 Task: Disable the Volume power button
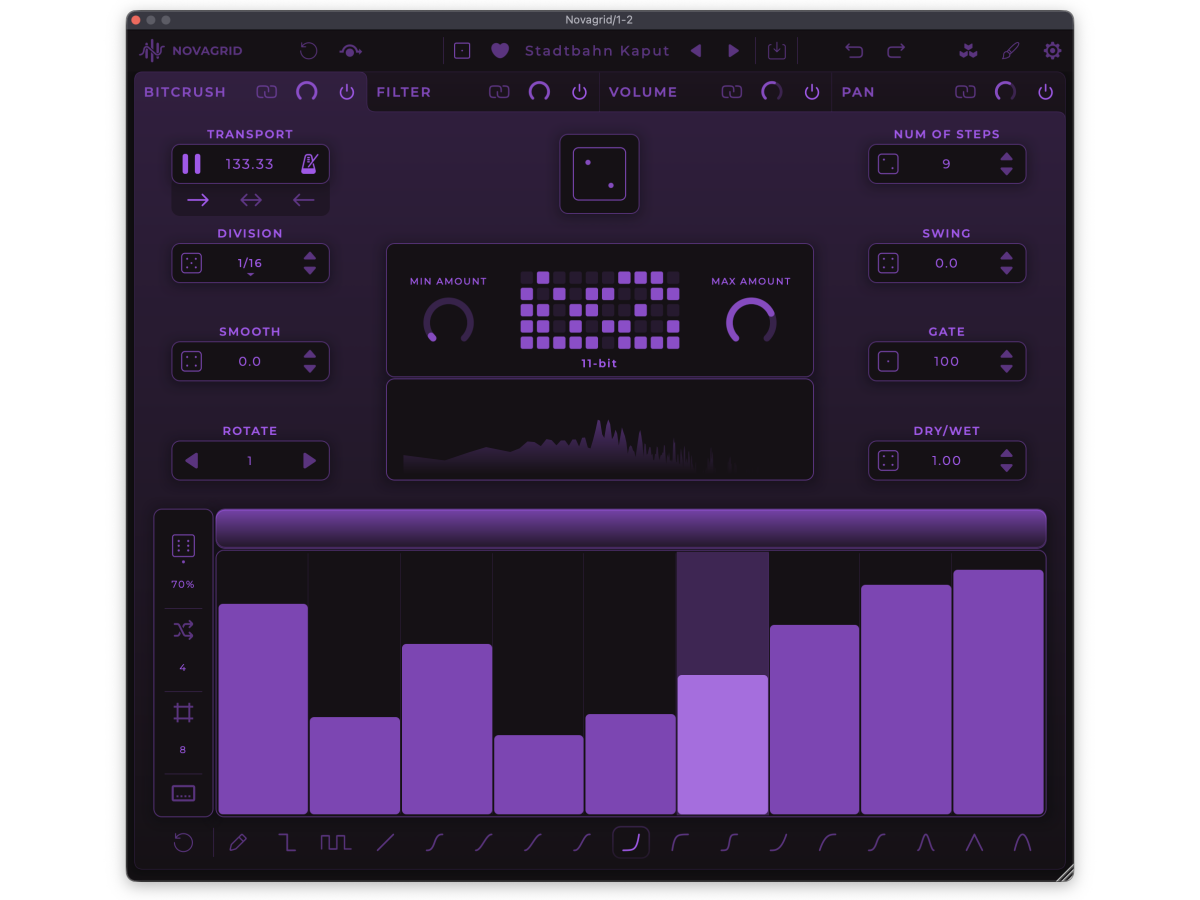812,92
